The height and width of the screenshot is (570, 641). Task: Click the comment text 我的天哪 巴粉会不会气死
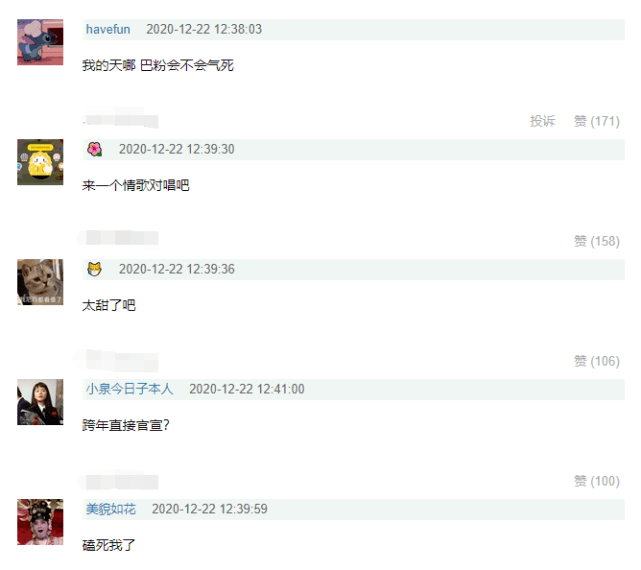click(x=158, y=65)
